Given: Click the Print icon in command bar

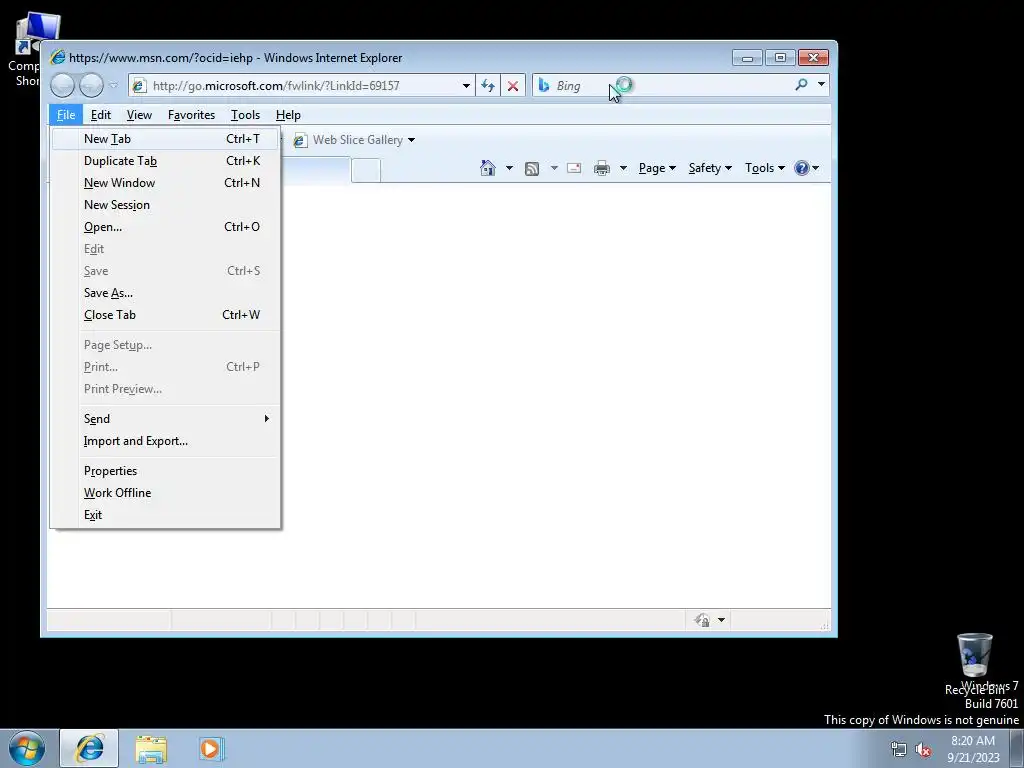Looking at the screenshot, I should click(x=602, y=168).
